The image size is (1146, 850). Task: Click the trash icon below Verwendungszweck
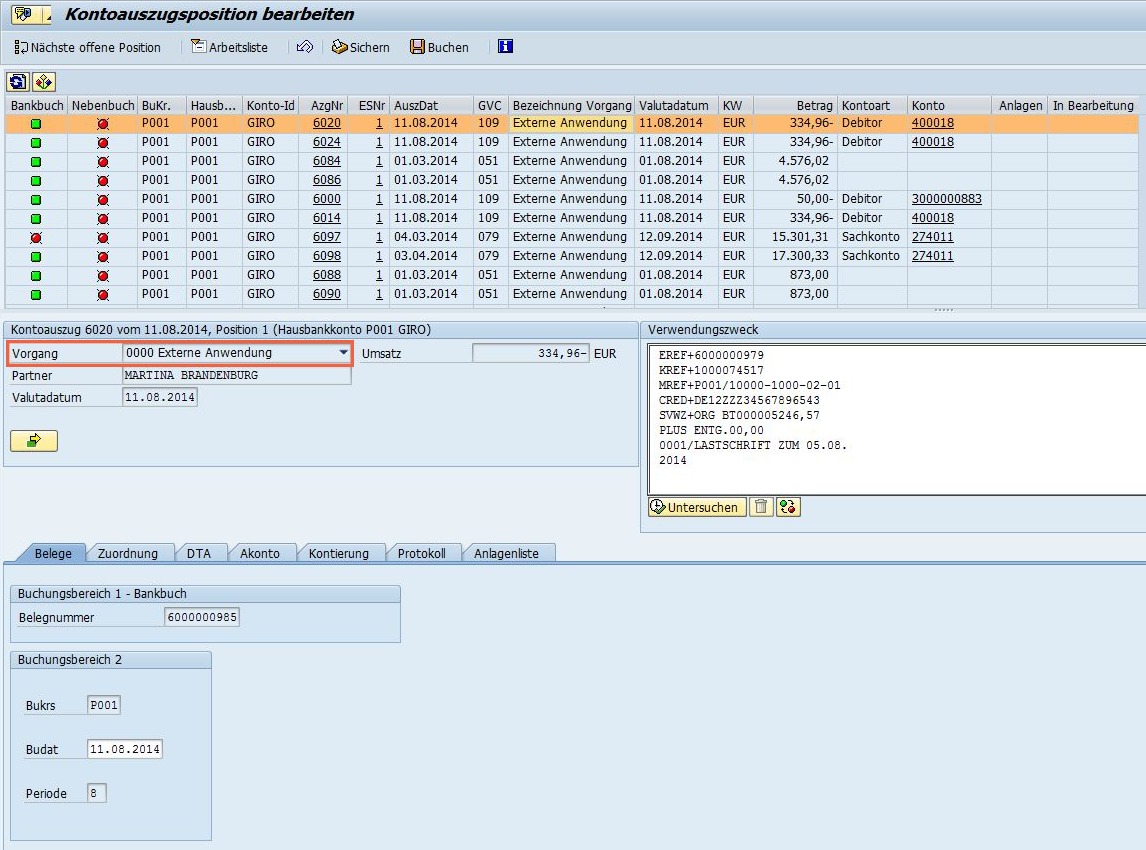761,507
